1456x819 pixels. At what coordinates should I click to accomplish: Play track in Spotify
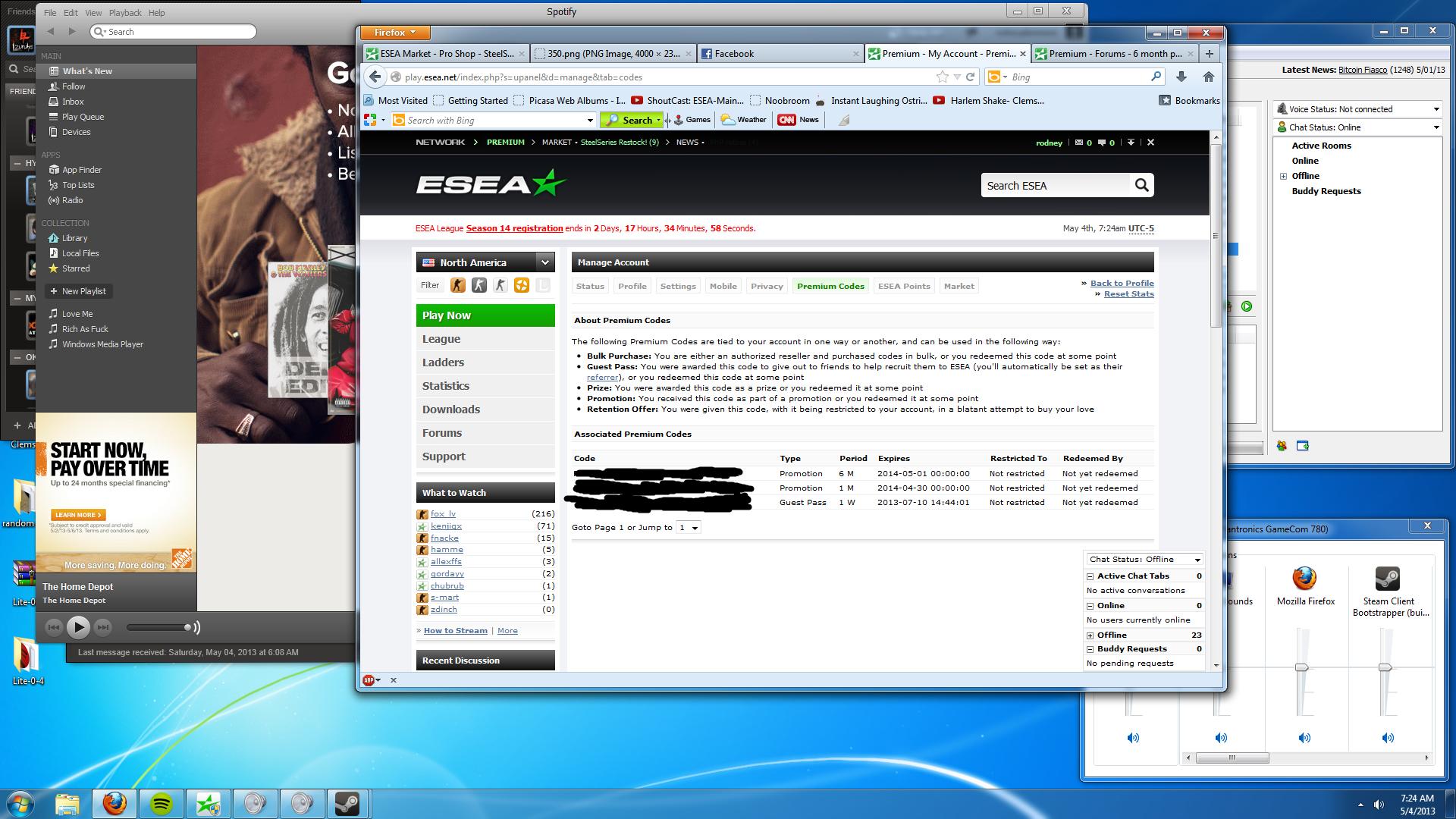click(x=78, y=627)
